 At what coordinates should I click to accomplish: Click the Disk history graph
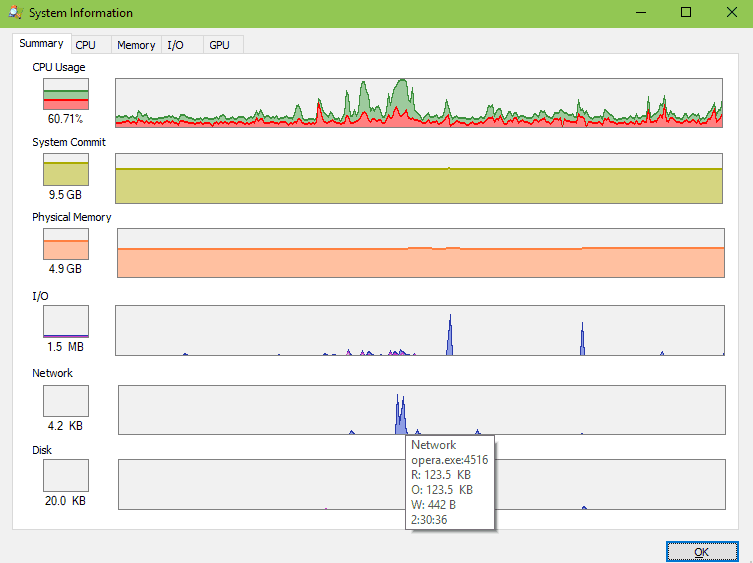[x=422, y=484]
